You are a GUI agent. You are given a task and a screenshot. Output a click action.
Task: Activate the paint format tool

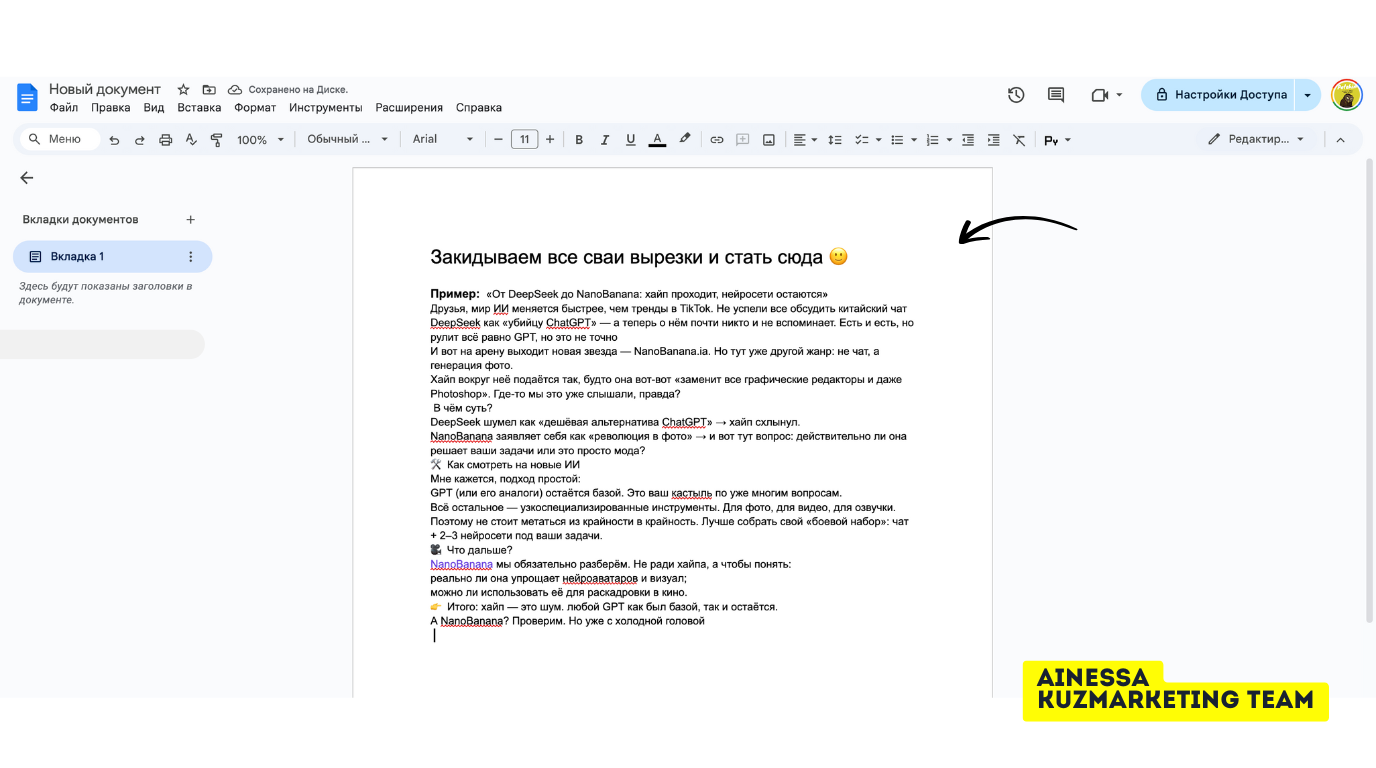tap(217, 140)
